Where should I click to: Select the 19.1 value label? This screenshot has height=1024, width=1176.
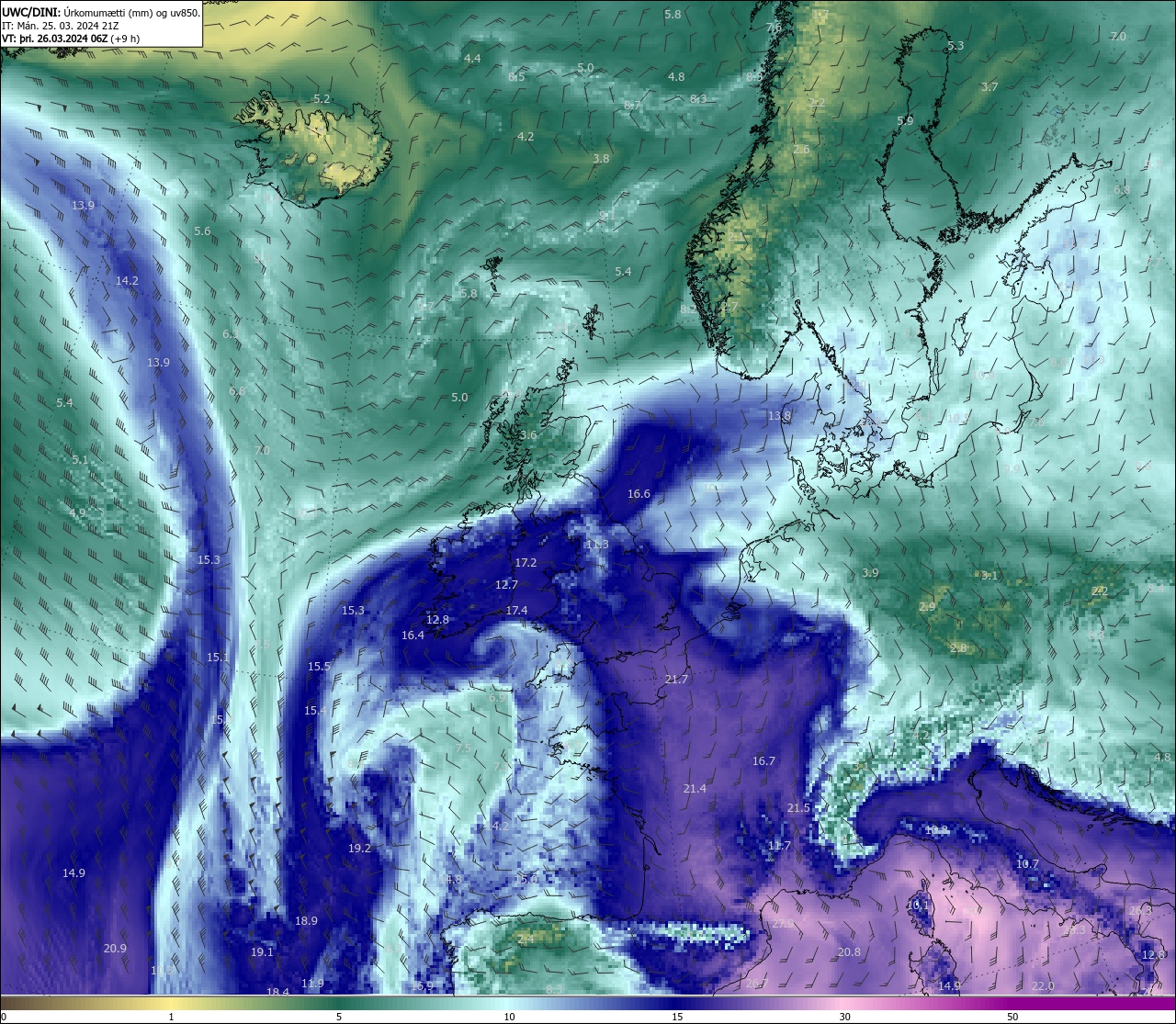pyautogui.click(x=262, y=951)
